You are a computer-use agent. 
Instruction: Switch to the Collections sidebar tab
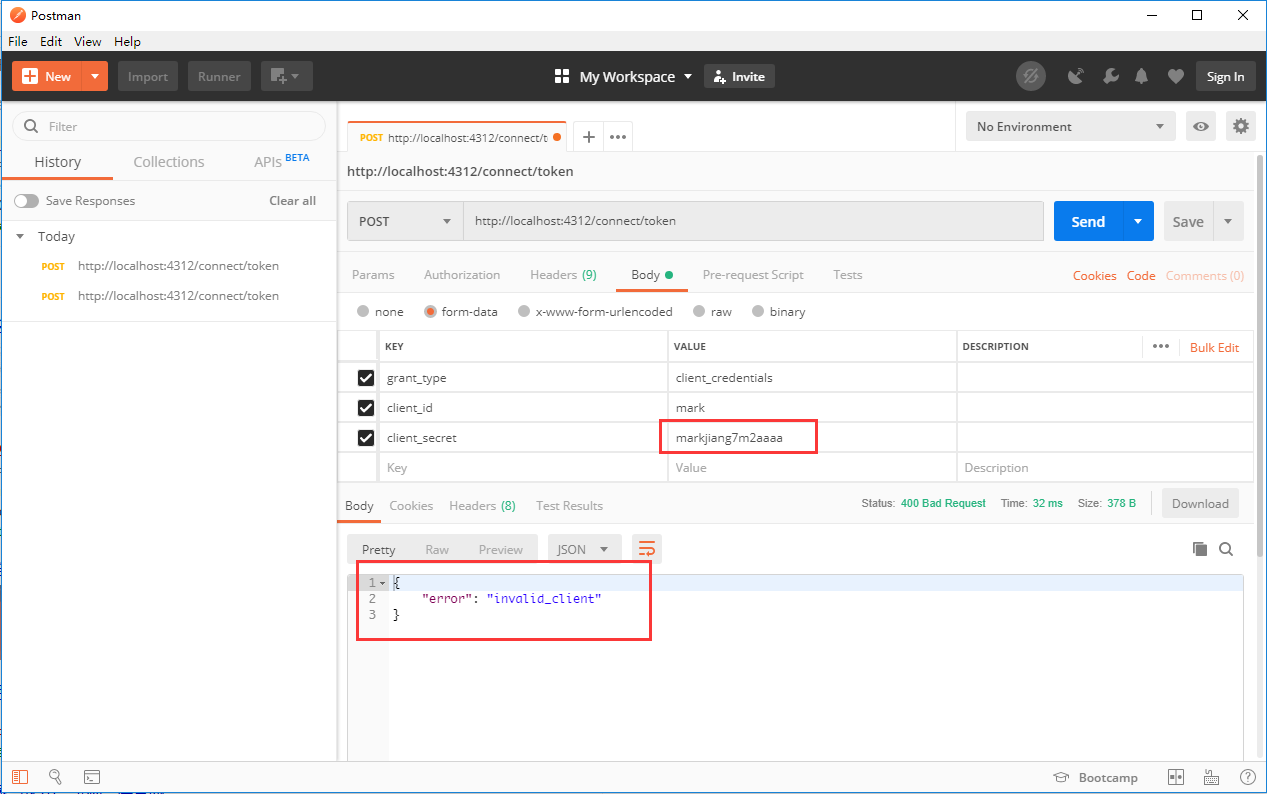point(169,162)
